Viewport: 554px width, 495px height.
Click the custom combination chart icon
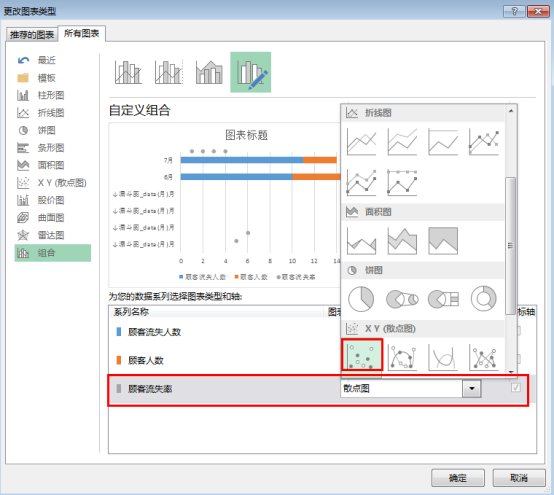pyautogui.click(x=251, y=72)
